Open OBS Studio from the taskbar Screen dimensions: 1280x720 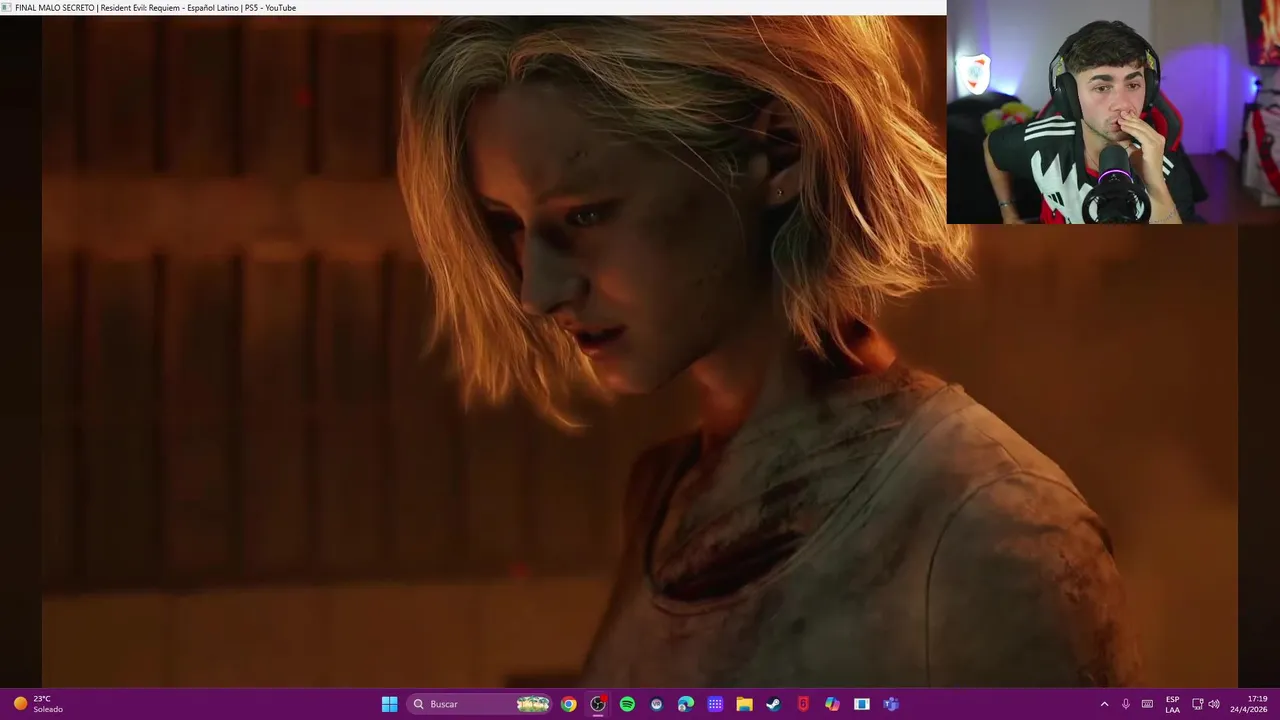pyautogui.click(x=597, y=704)
